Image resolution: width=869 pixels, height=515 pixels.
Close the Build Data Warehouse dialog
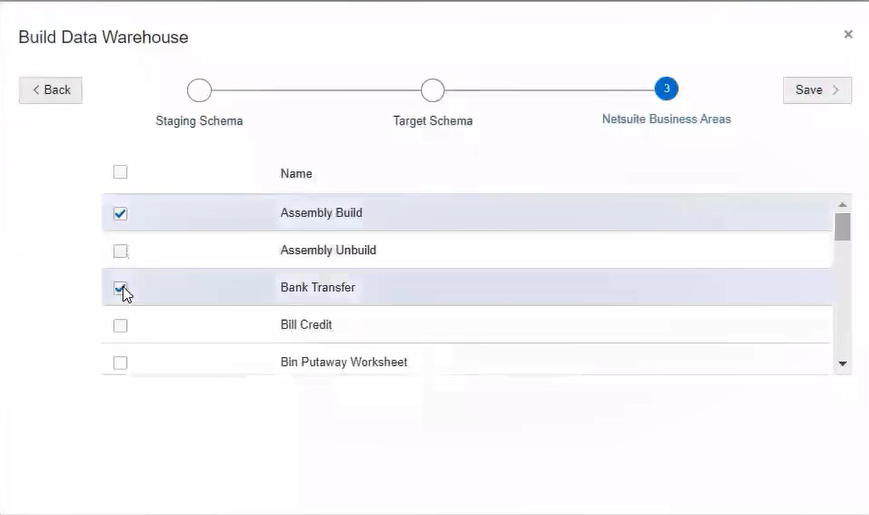click(848, 34)
